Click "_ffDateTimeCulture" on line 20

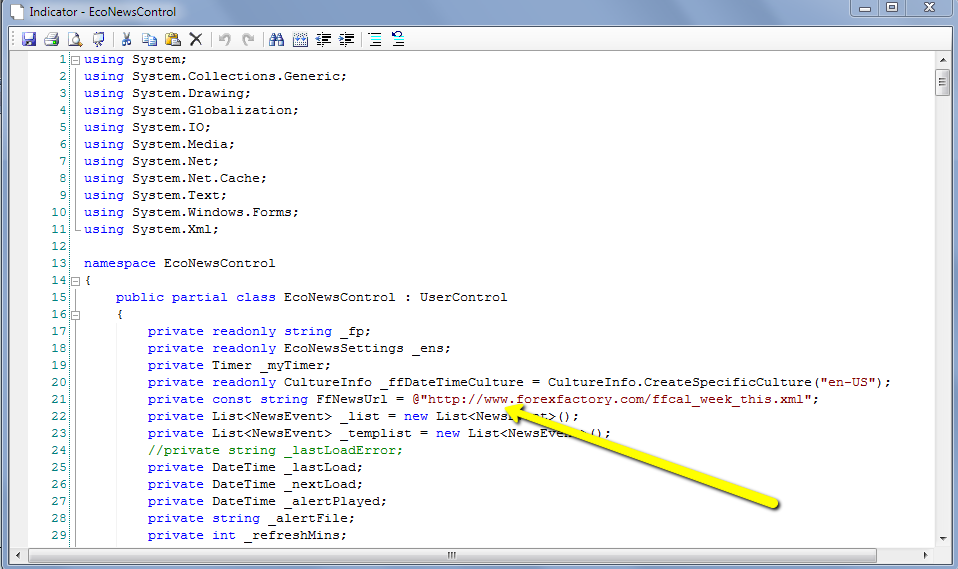tap(452, 383)
